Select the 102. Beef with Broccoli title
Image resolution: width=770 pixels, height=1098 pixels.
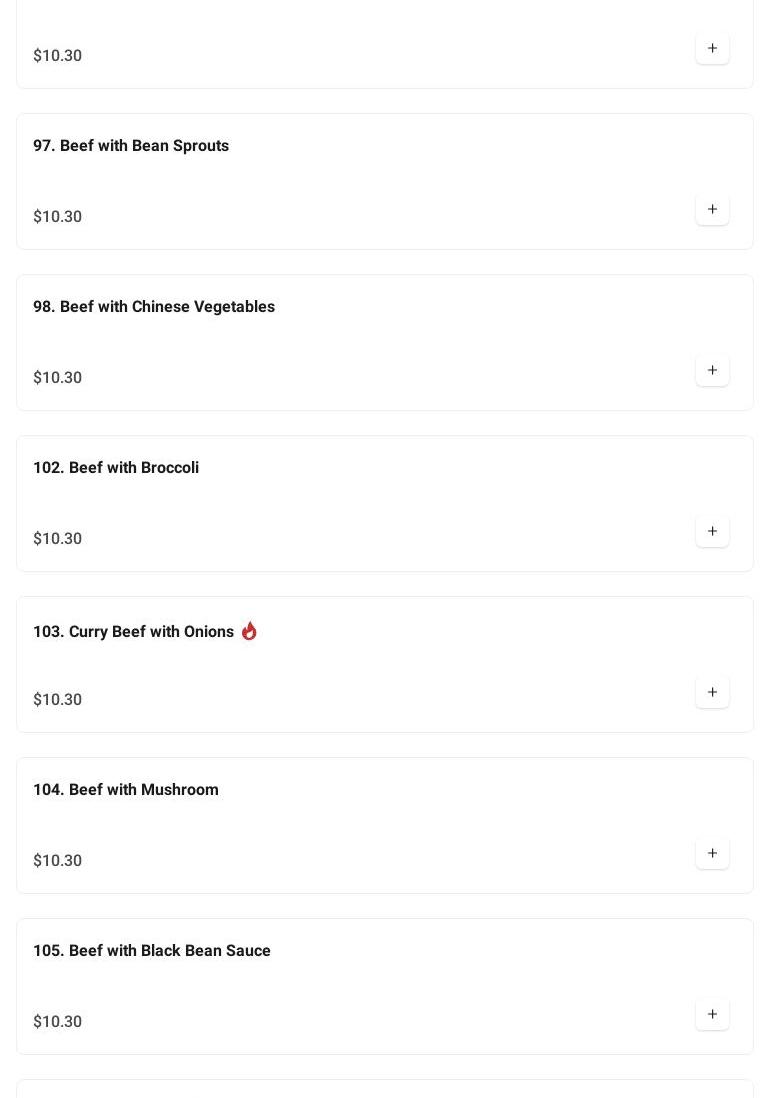116,468
